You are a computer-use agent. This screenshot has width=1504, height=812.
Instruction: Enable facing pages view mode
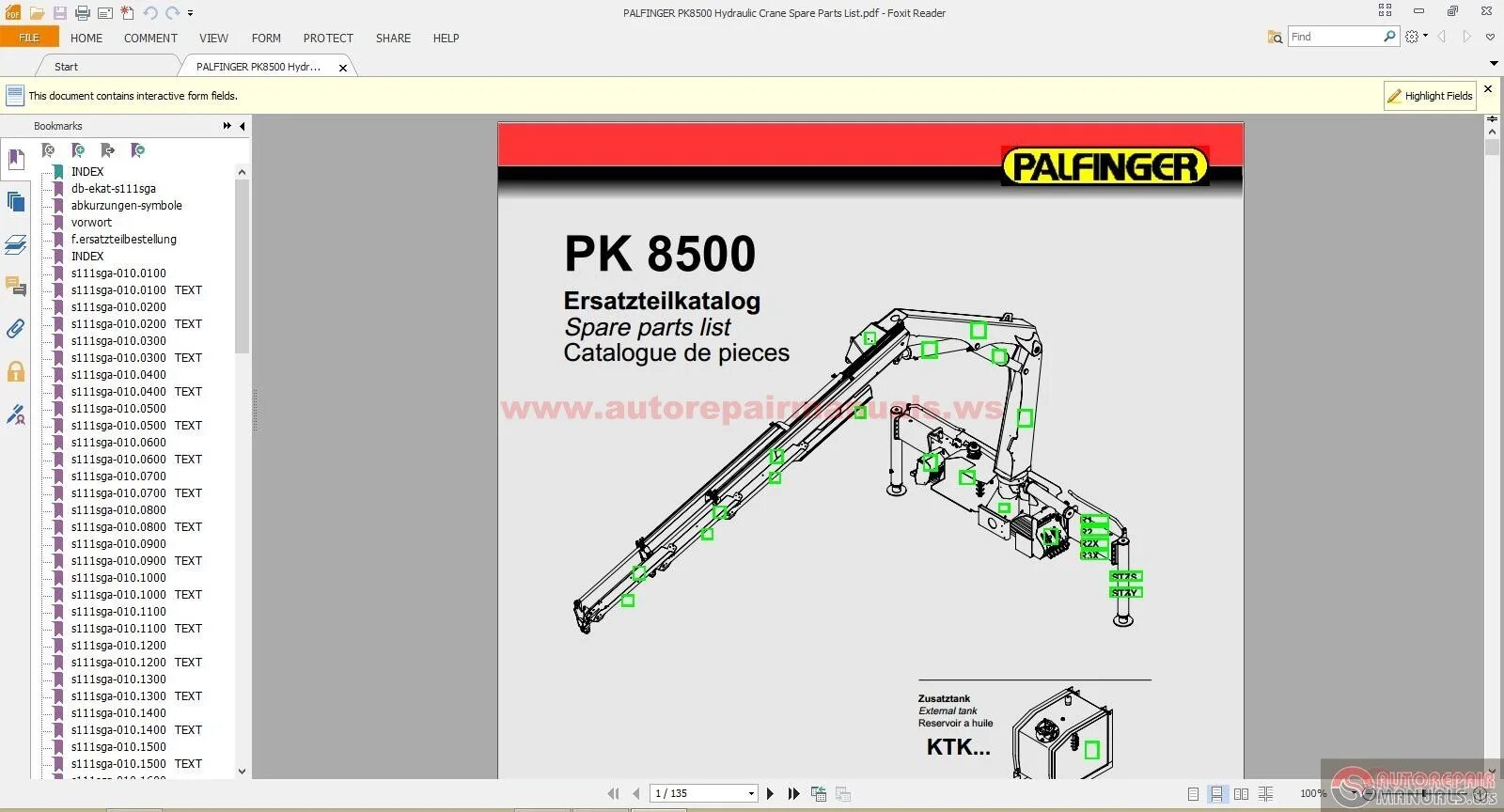(x=1241, y=794)
